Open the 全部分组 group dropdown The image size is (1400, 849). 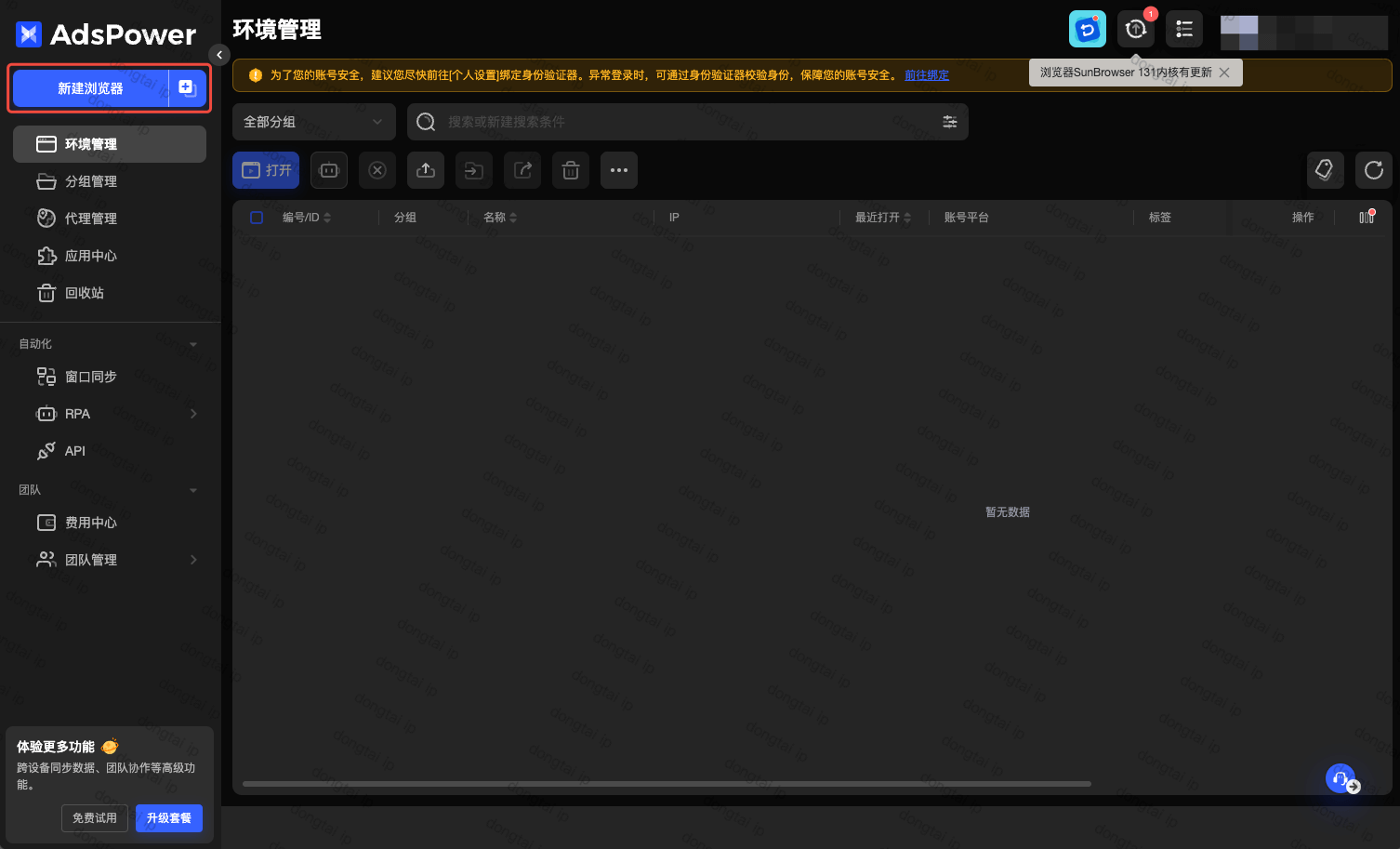[x=313, y=122]
